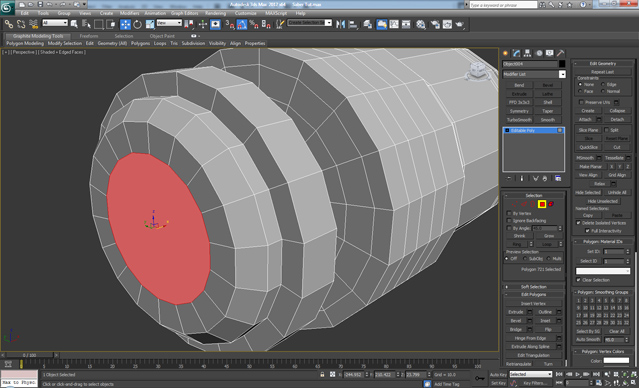Image resolution: width=639 pixels, height=388 pixels.
Task: Uncheck Full Interactivity checkbox
Action: (587, 231)
